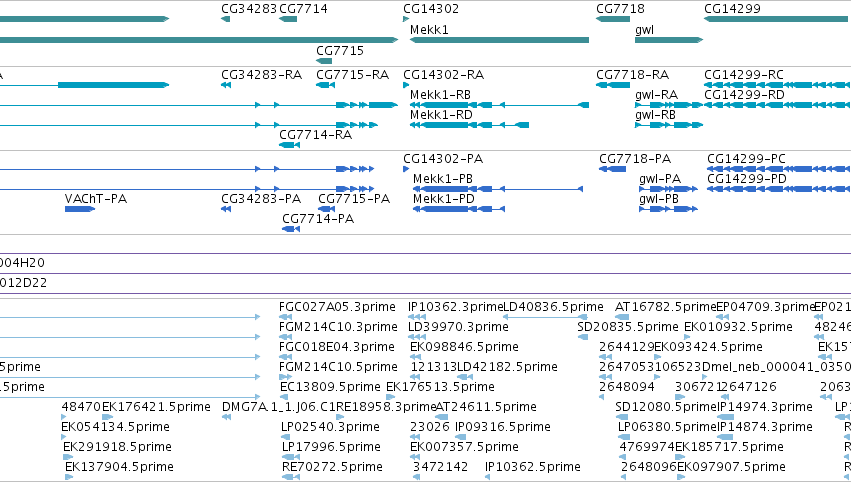Viewport: 851px width, 482px height.
Task: Click the FGM214C10.5prime EST label
Action: click(338, 367)
